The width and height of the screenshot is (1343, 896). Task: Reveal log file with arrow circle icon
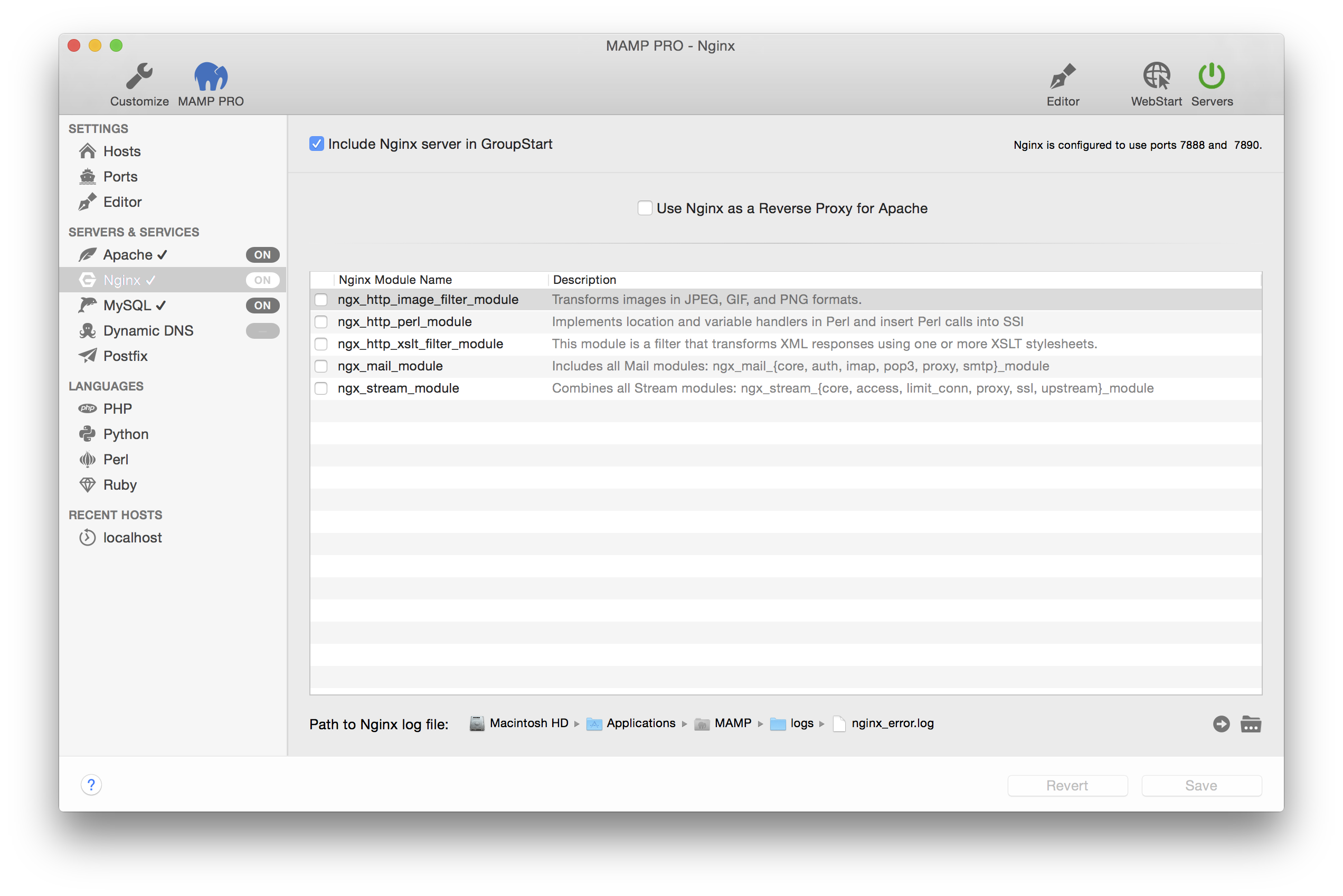pyautogui.click(x=1221, y=724)
